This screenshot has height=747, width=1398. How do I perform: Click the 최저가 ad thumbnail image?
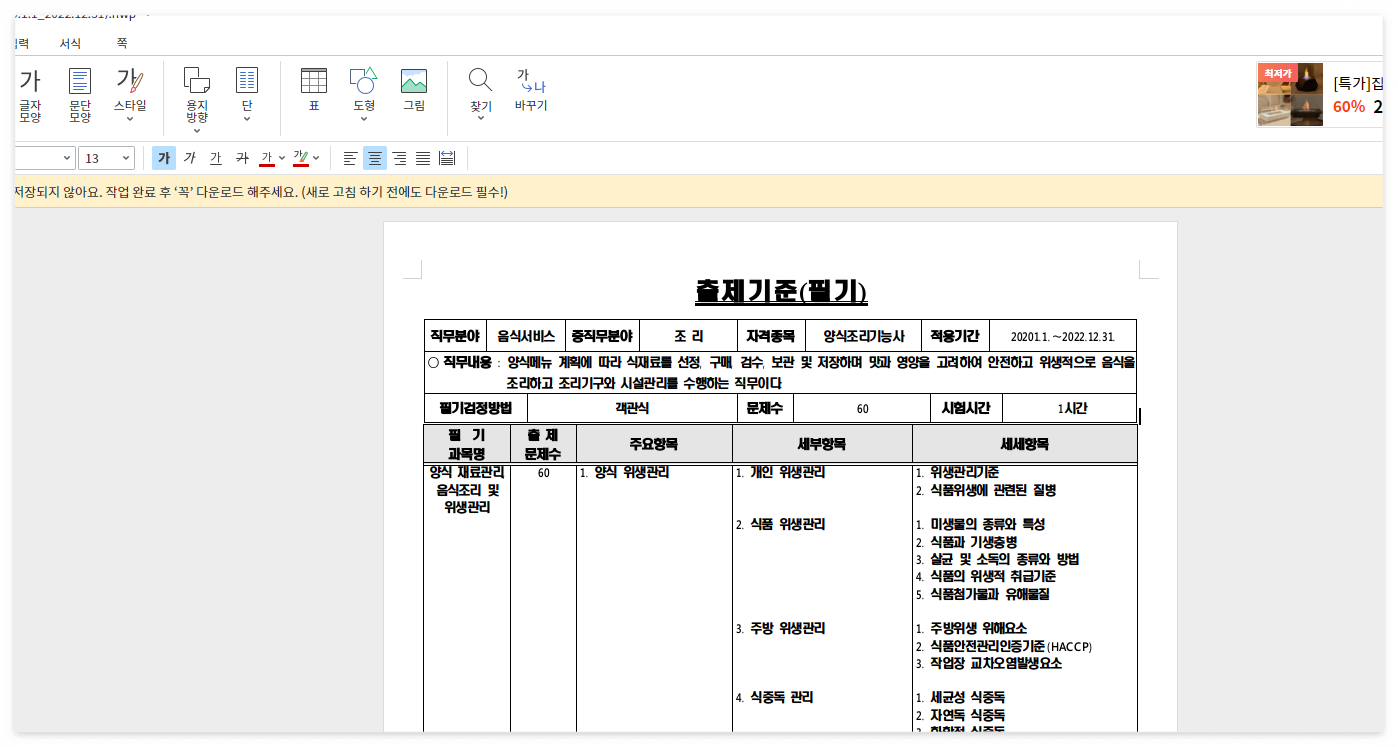[1292, 95]
